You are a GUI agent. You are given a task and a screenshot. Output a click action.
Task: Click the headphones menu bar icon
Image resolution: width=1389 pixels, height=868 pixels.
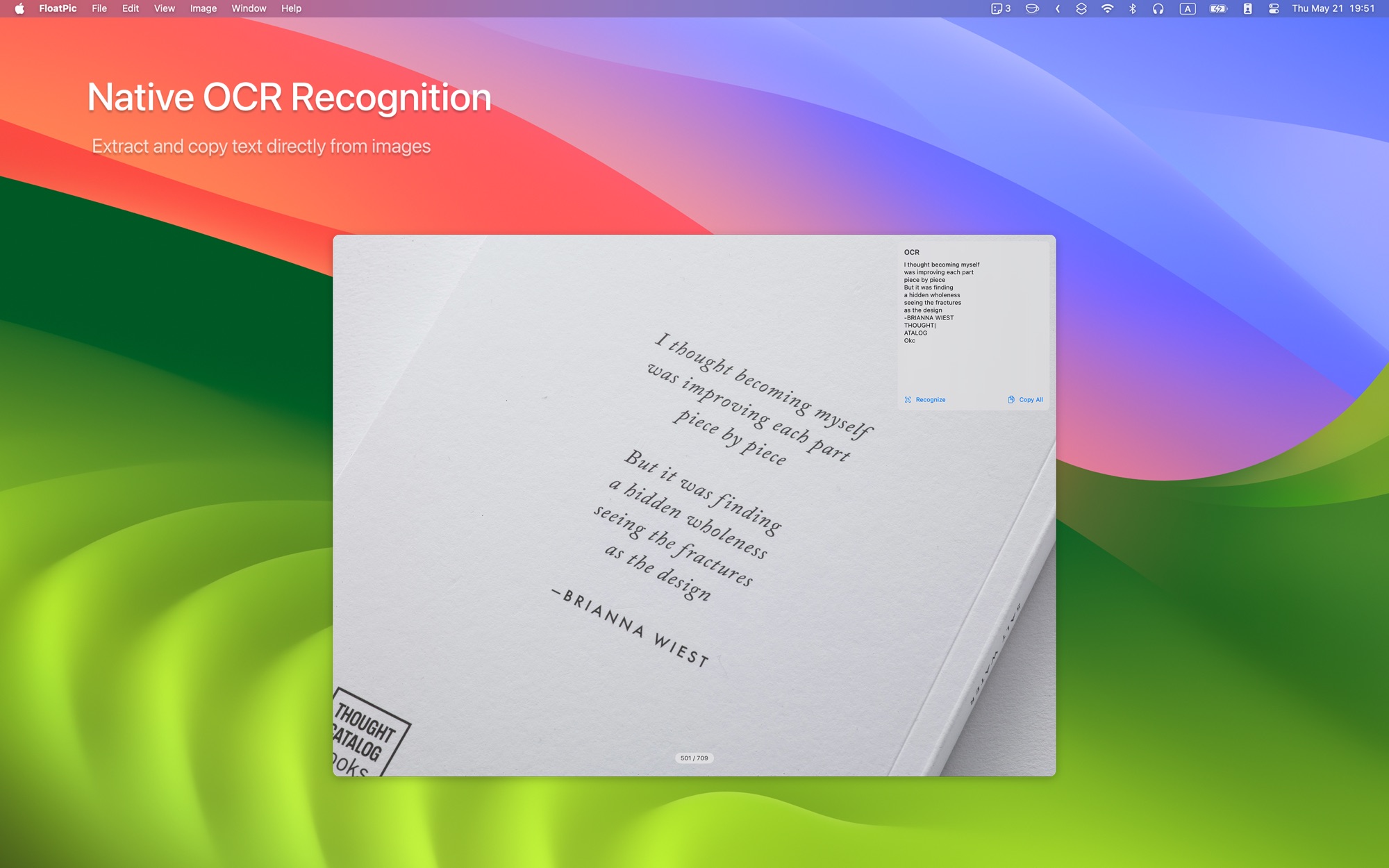coord(1158,8)
